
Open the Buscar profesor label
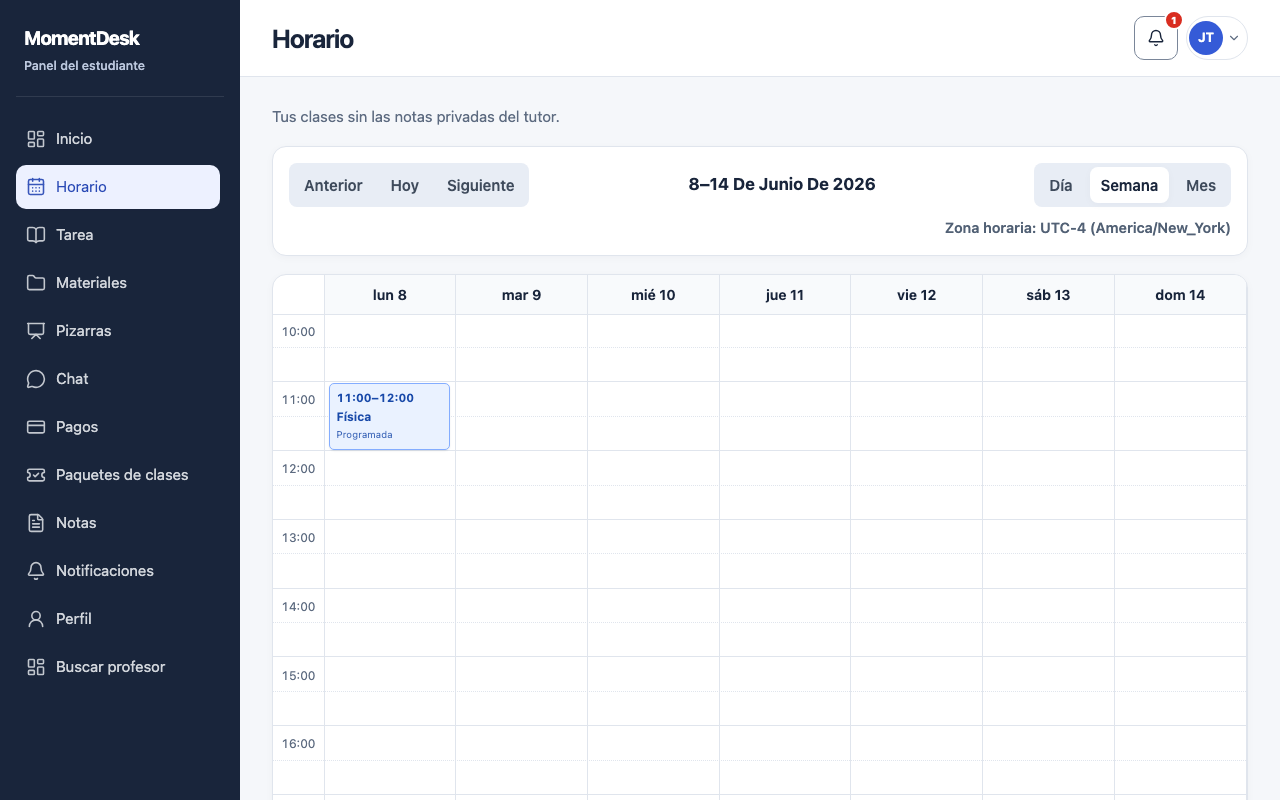click(110, 667)
